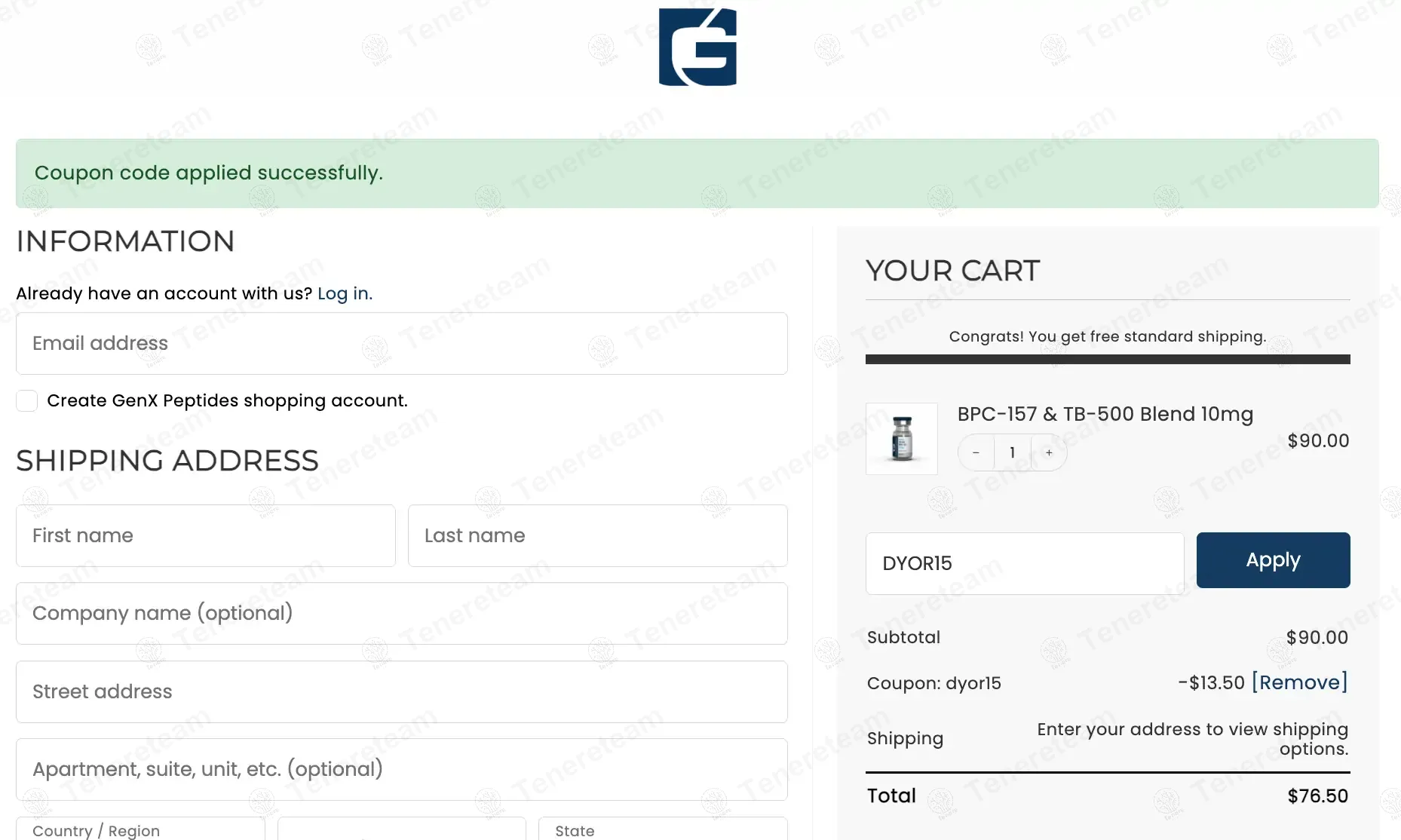The image size is (1401, 840).
Task: Click the Log in link
Action: [x=345, y=293]
